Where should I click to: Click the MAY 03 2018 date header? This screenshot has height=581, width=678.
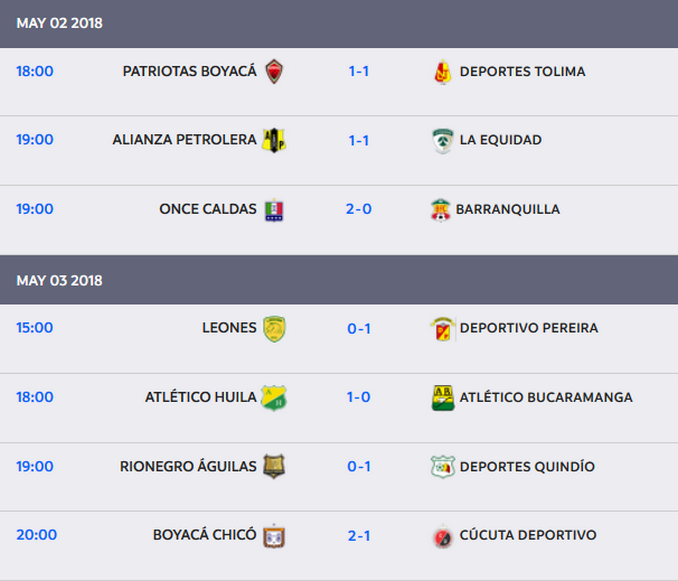click(59, 280)
